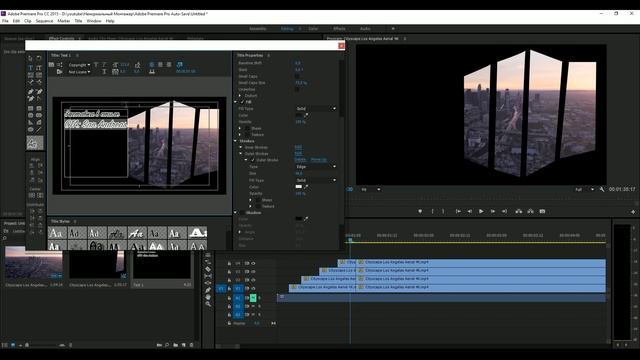Open font family dropdown showing Copyright
The width and height of the screenshot is (640, 360).
[79, 65]
